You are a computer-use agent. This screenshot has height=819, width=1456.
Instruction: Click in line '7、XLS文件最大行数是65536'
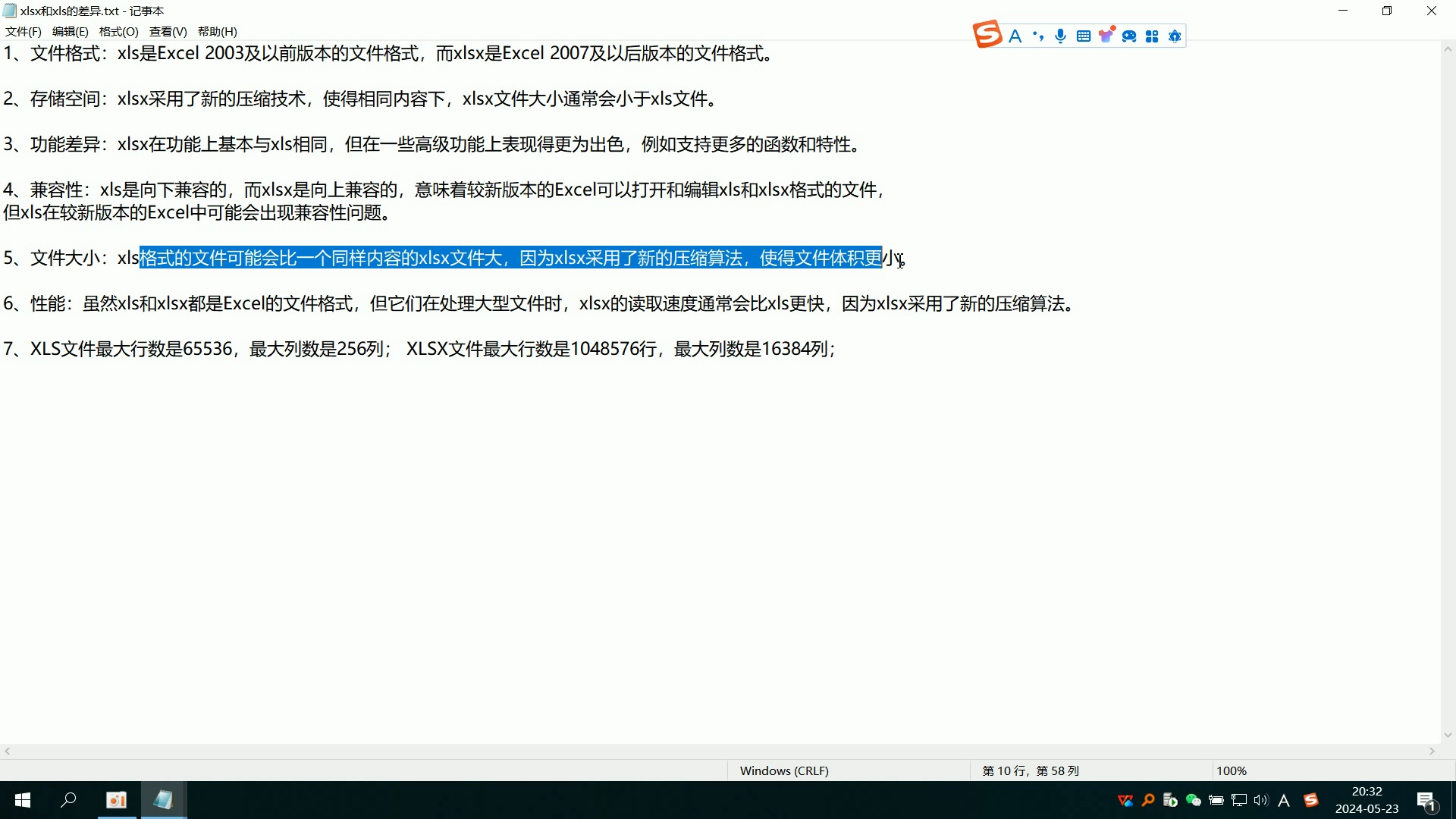(x=420, y=350)
